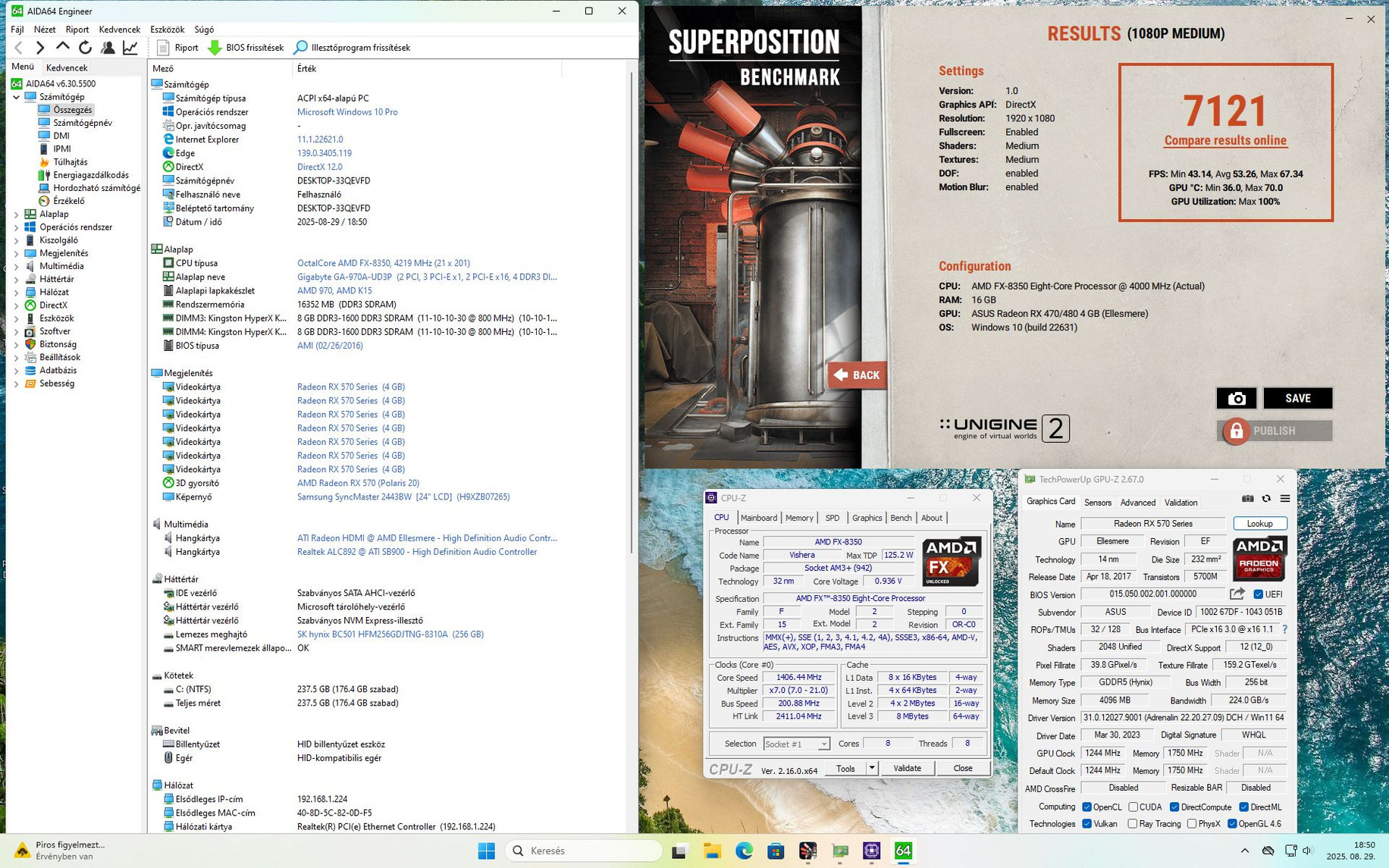Screen dimensions: 1389x868
Task: Click the Validate button in CPU-Z
Action: (907, 768)
